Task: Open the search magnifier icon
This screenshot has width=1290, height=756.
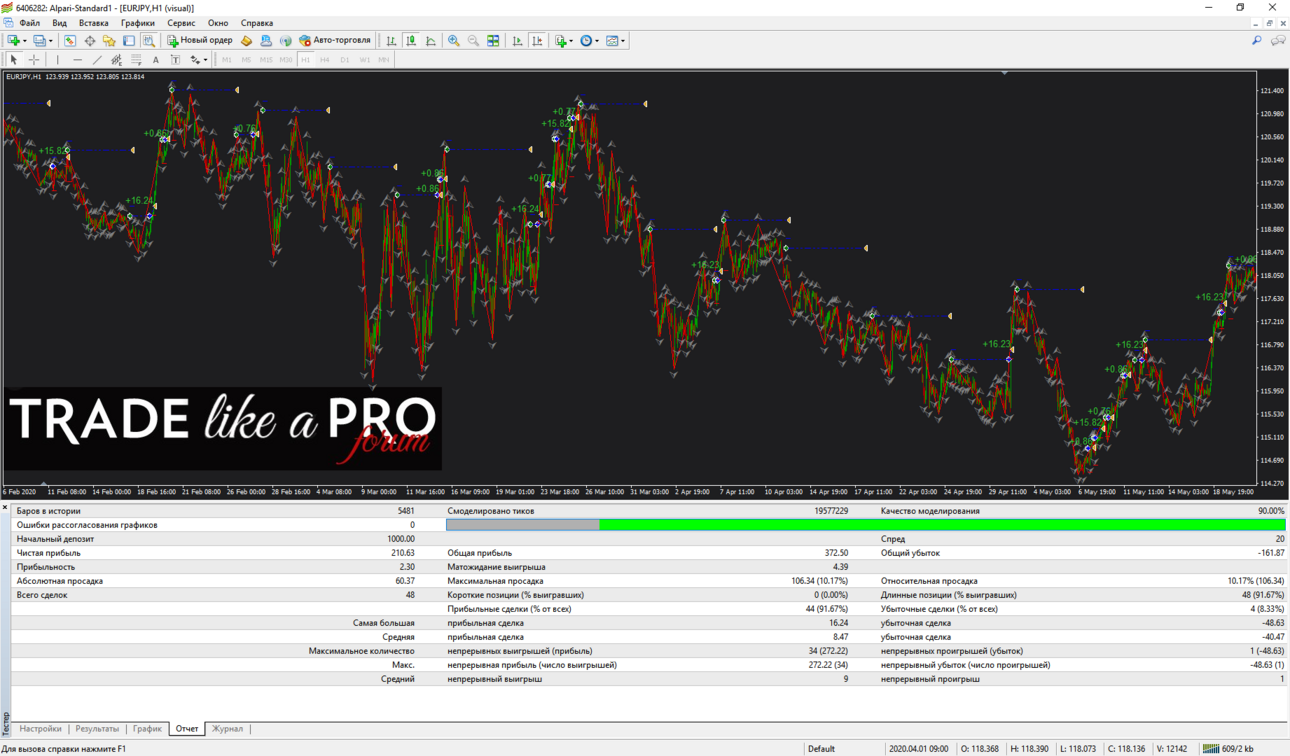Action: 1257,41
